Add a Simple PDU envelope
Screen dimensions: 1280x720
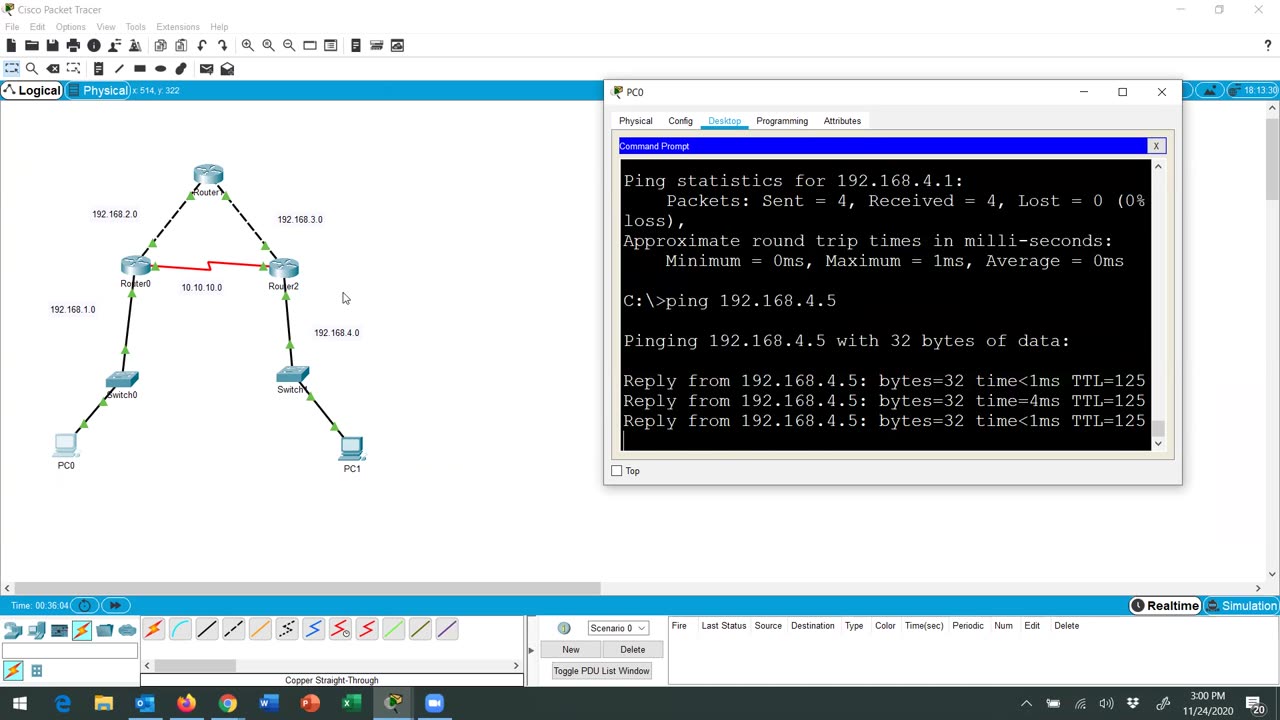click(x=206, y=69)
